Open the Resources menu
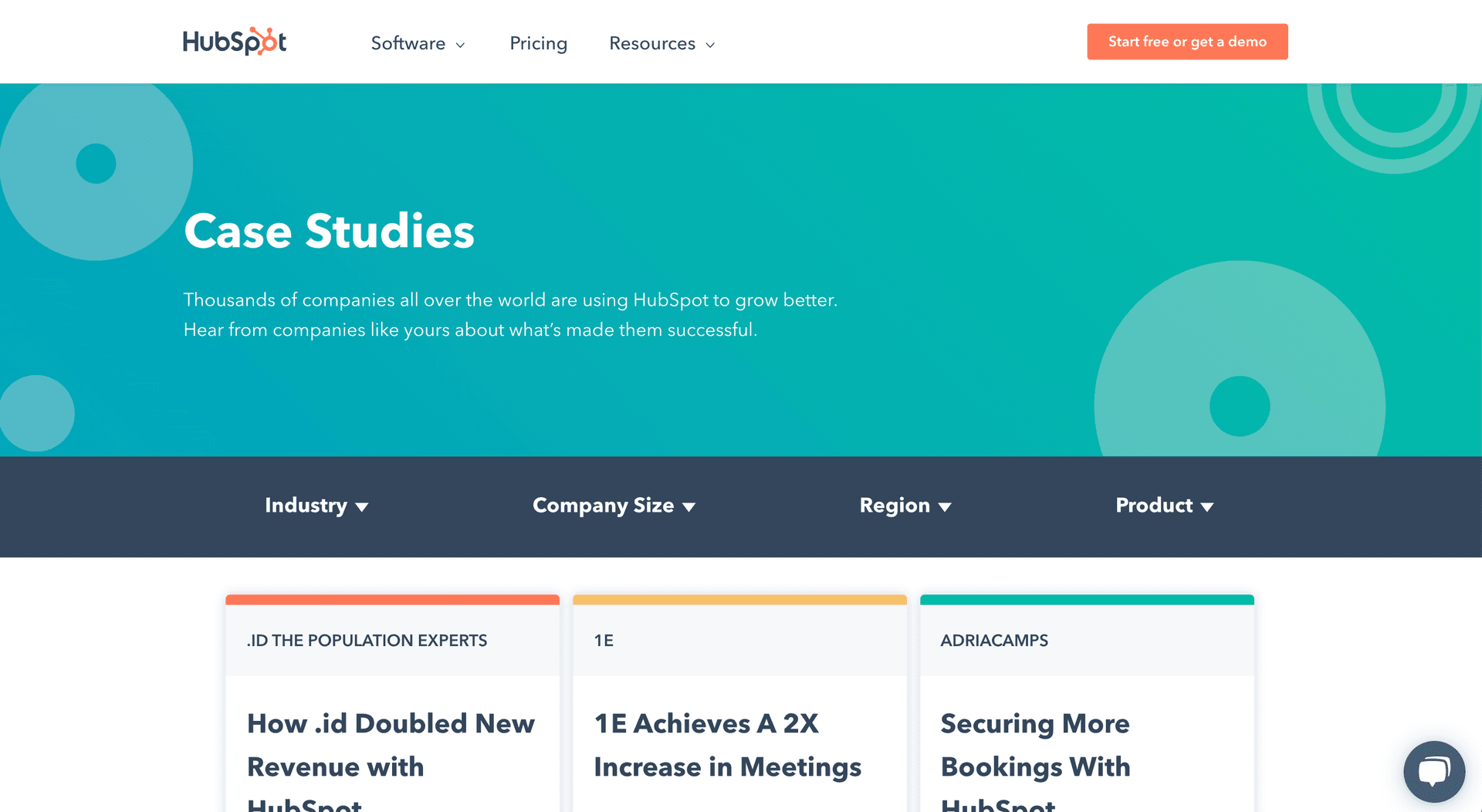1482x812 pixels. coord(661,43)
